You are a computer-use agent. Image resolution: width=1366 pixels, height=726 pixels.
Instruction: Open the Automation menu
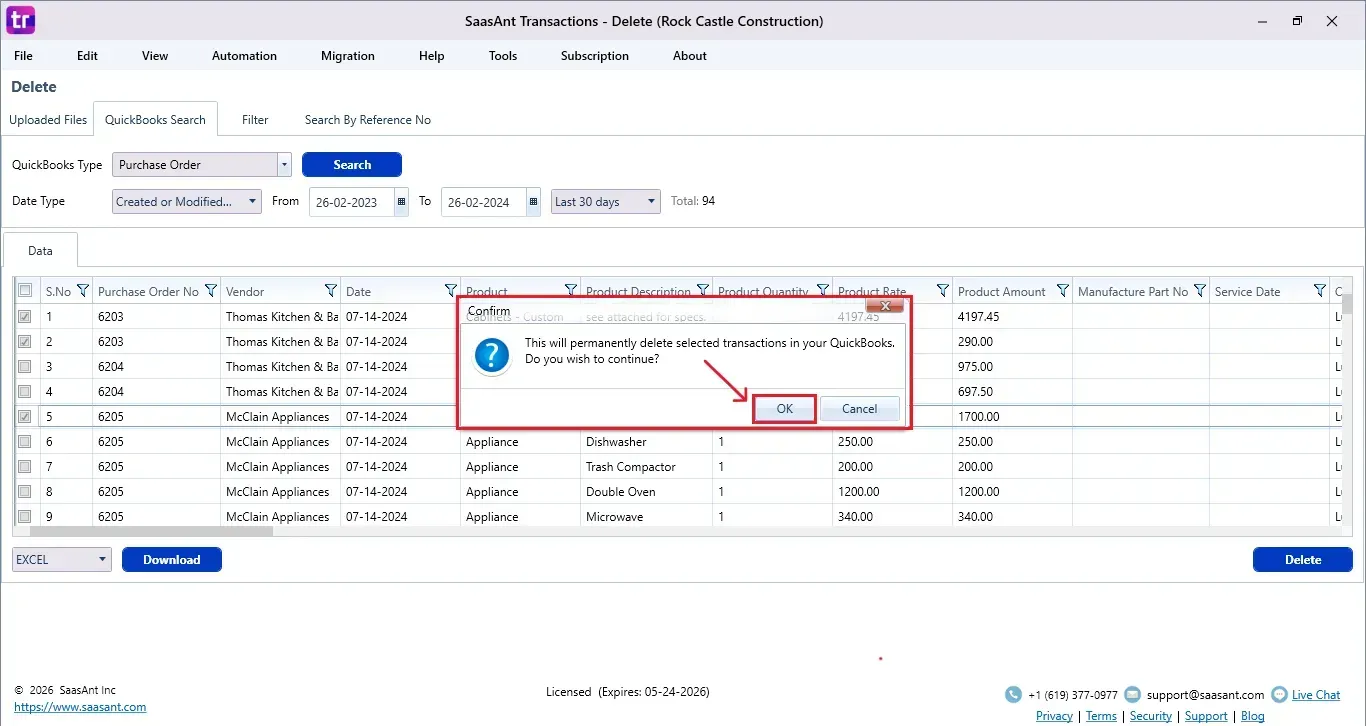[244, 56]
